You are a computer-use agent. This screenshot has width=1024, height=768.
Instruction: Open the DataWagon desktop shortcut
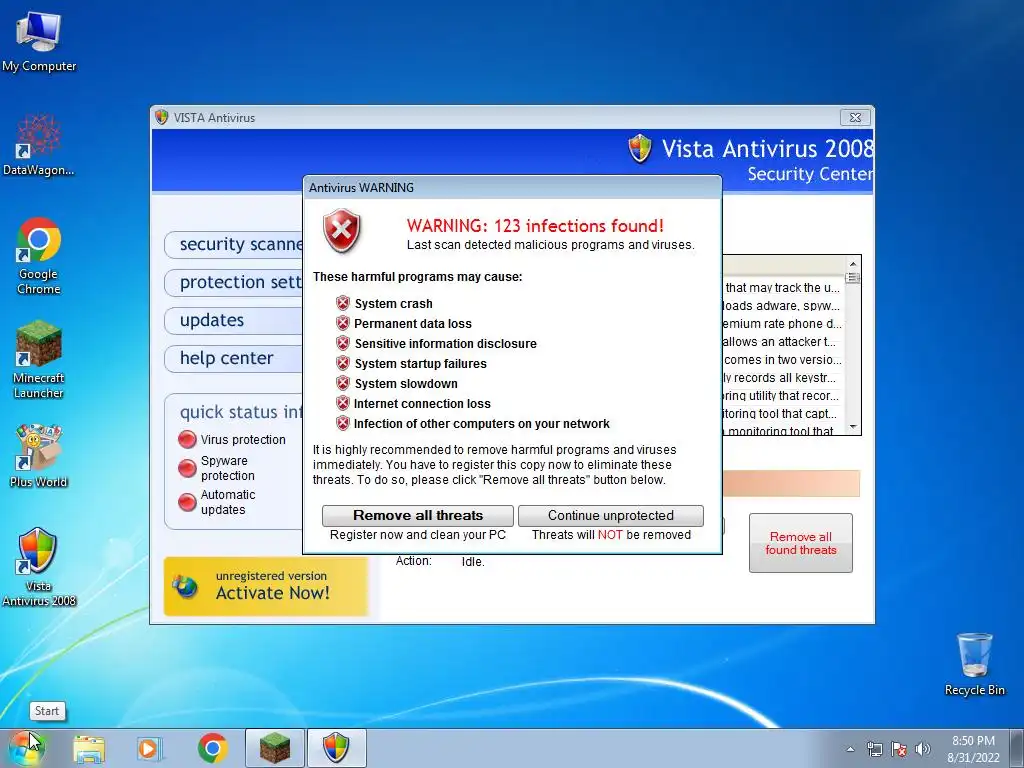click(x=39, y=145)
